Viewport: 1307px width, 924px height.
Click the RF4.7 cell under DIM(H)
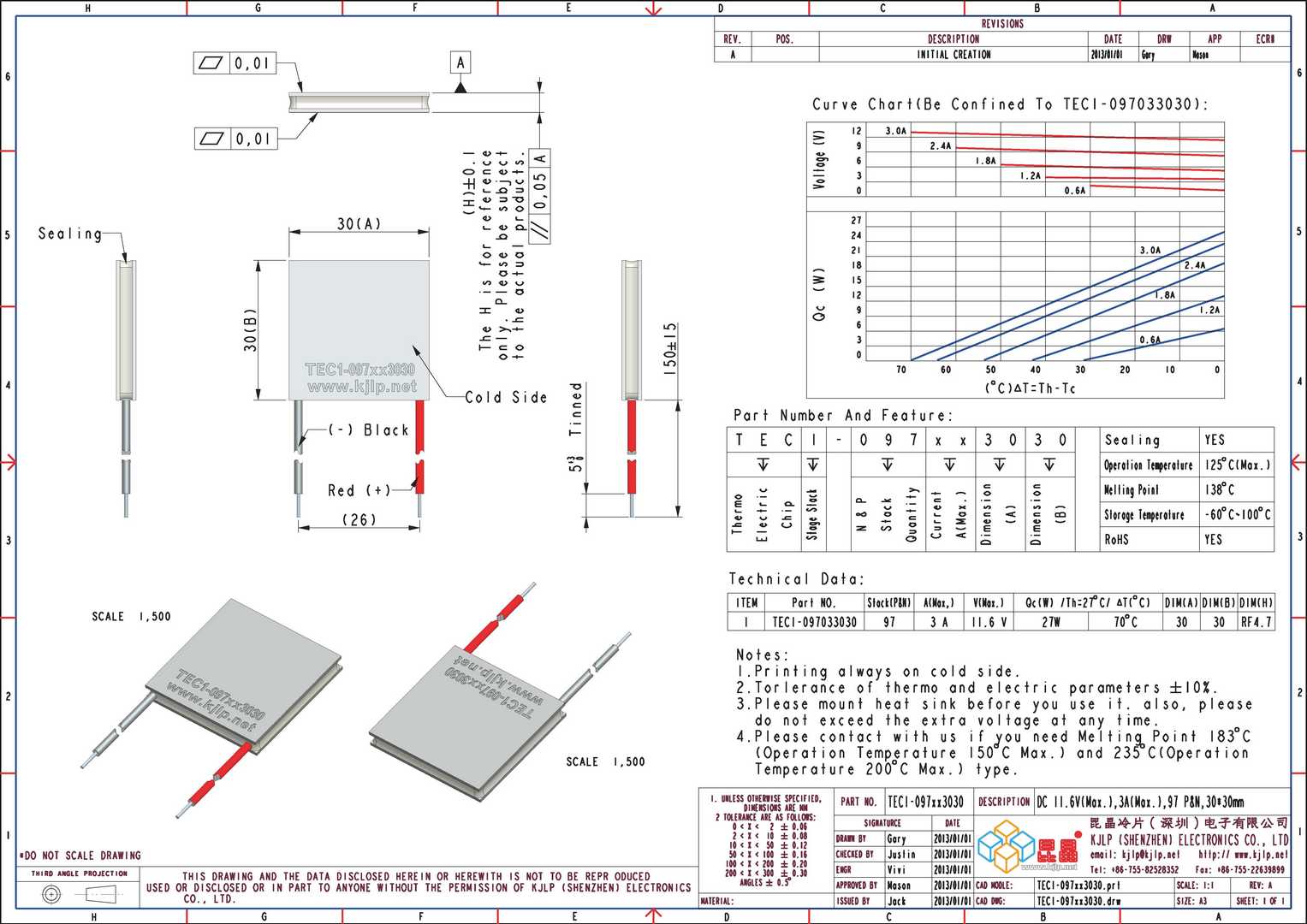tap(1257, 622)
